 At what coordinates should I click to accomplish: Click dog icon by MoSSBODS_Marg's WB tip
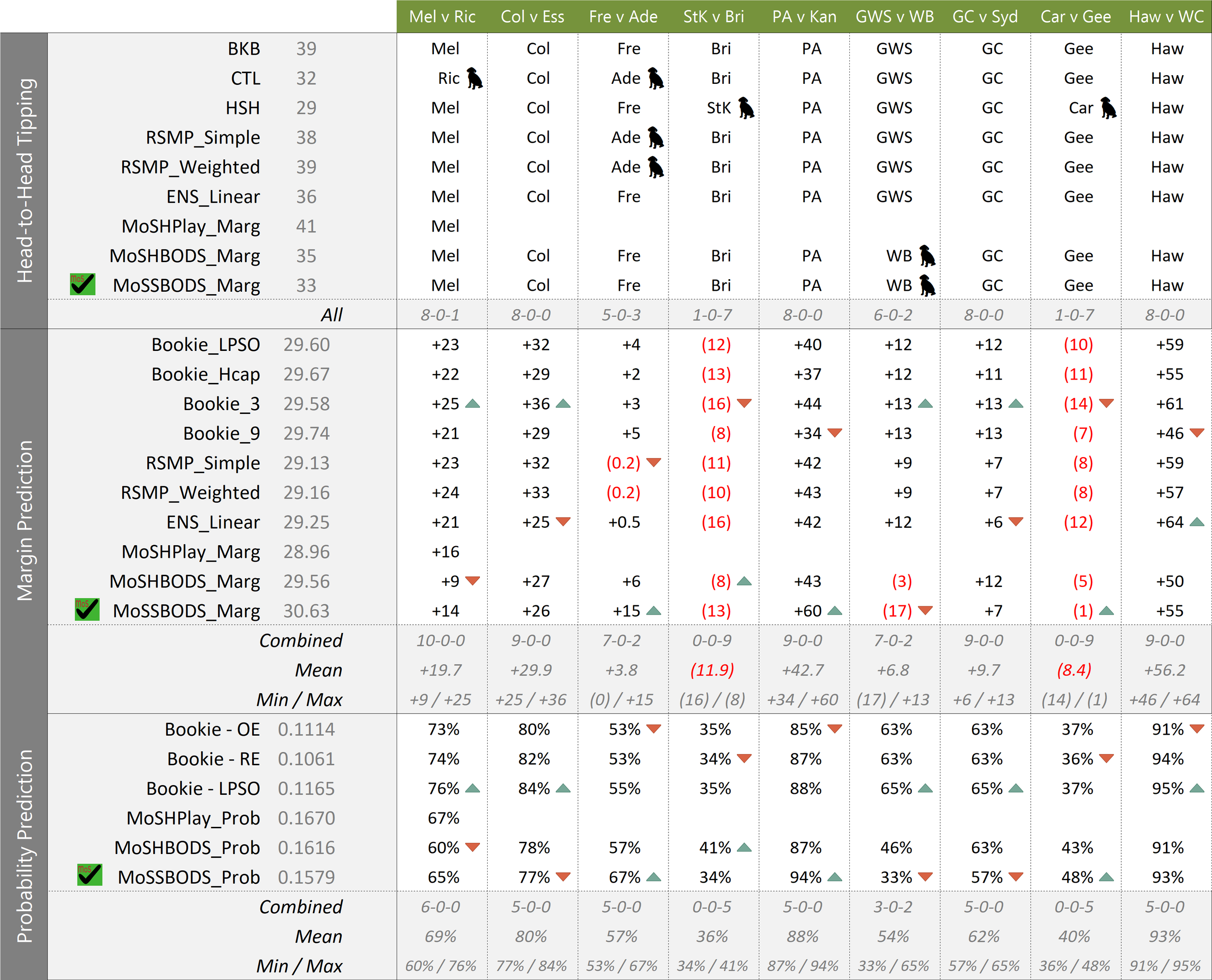(x=927, y=285)
